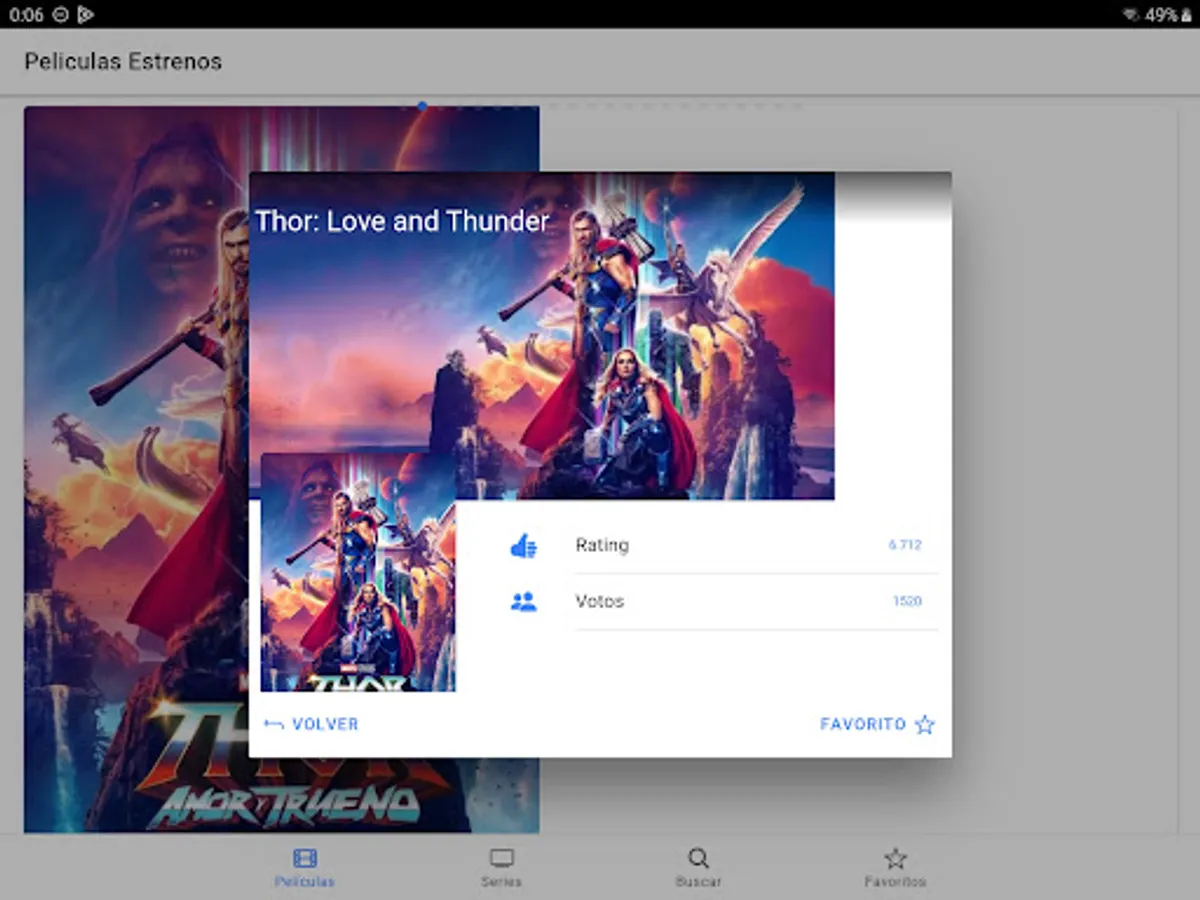The image size is (1200, 900).
Task: Go to the Favoritos tab
Action: (895, 868)
